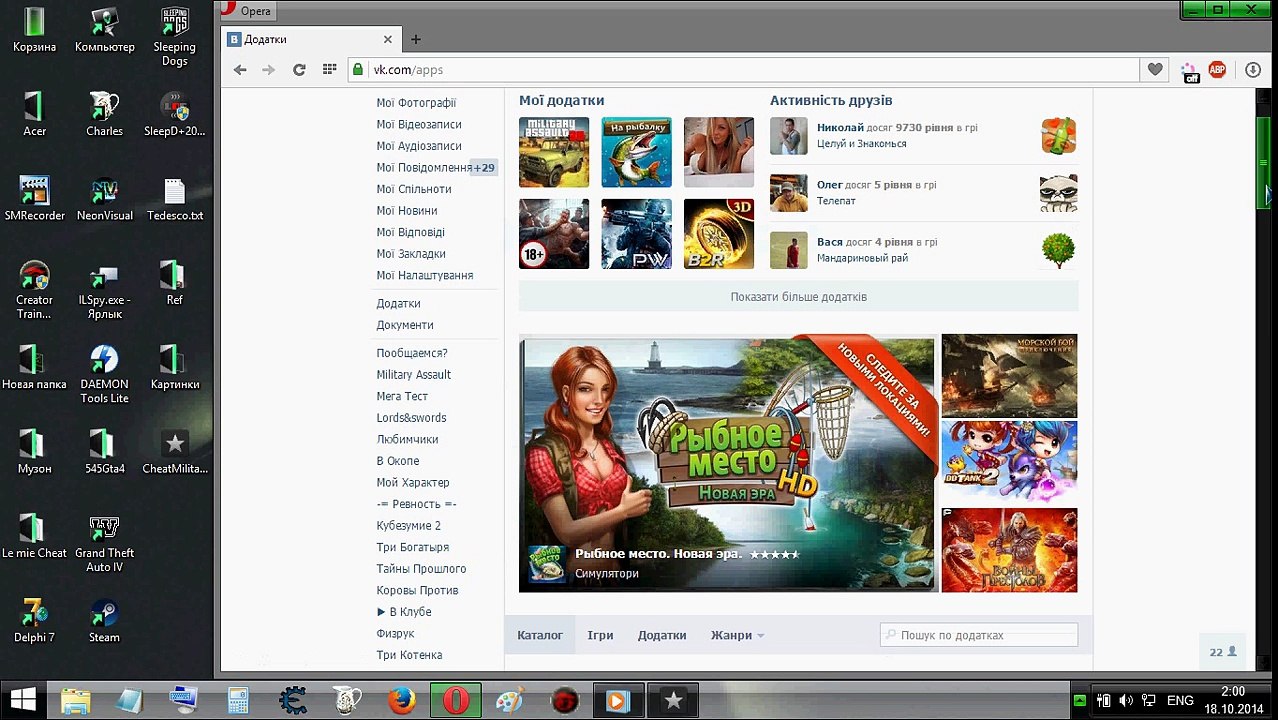The height and width of the screenshot is (720, 1278).
Task: Open Мої Повідомлення with +29 badge
Action: click(x=436, y=168)
